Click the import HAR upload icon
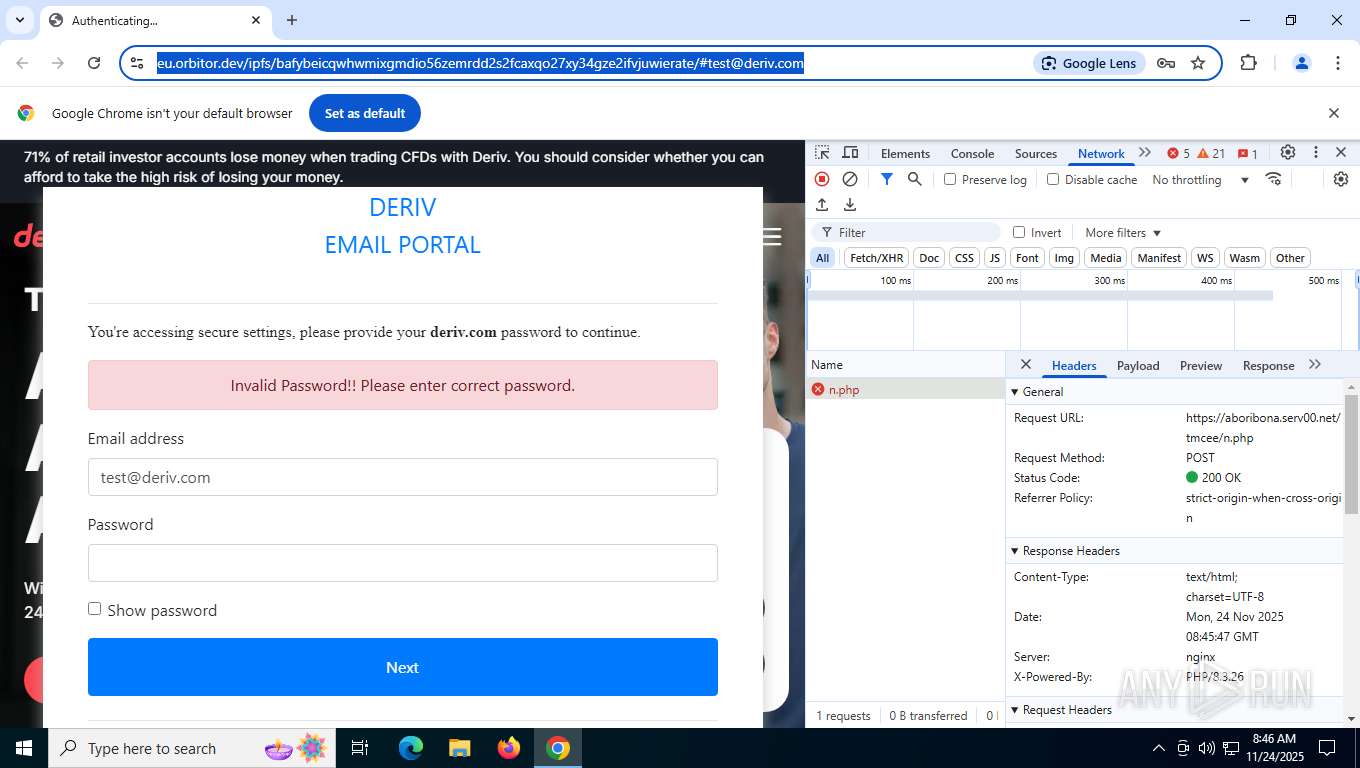 coord(822,205)
